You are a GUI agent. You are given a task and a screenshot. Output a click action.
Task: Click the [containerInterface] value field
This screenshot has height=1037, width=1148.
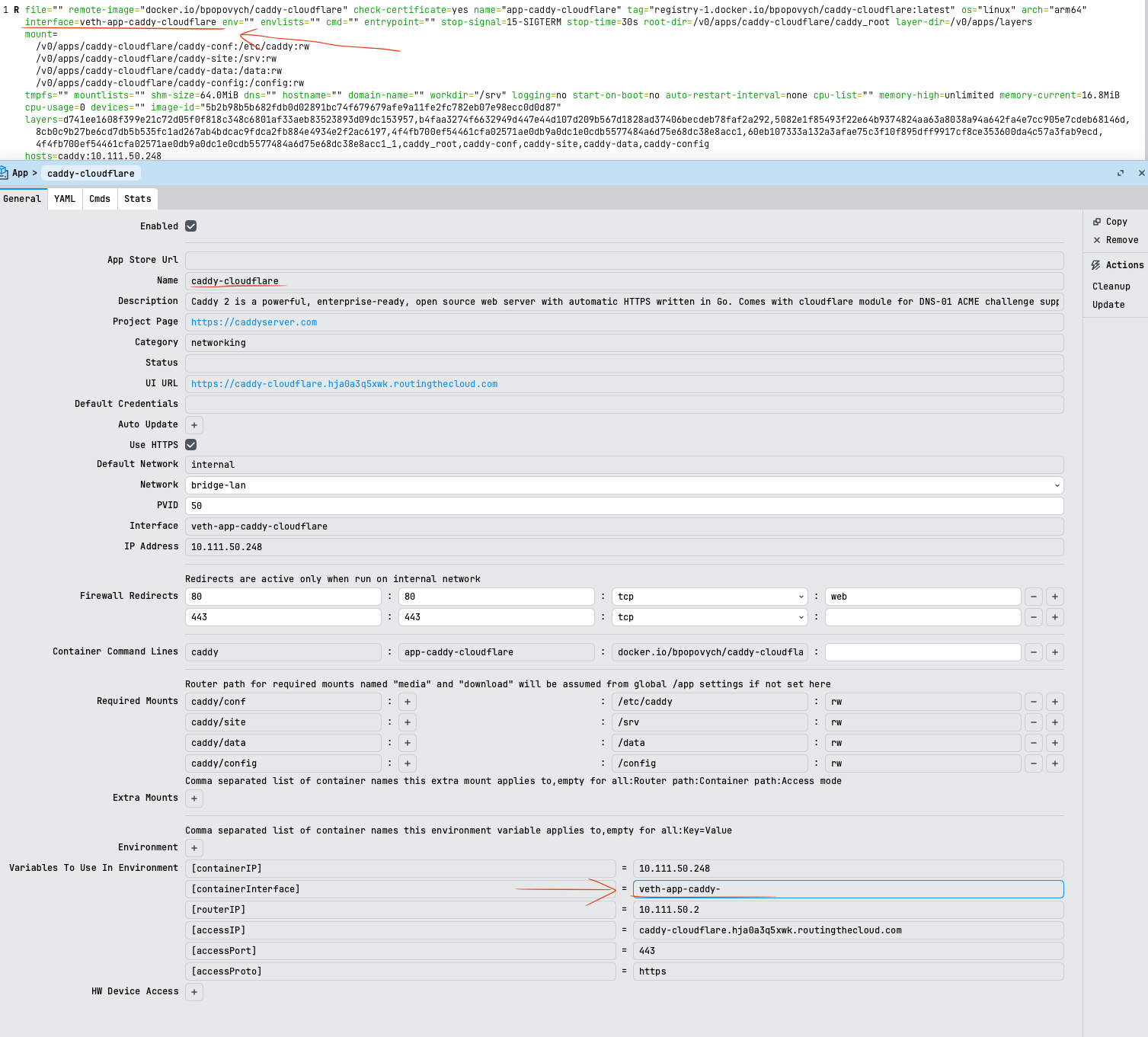coord(849,889)
